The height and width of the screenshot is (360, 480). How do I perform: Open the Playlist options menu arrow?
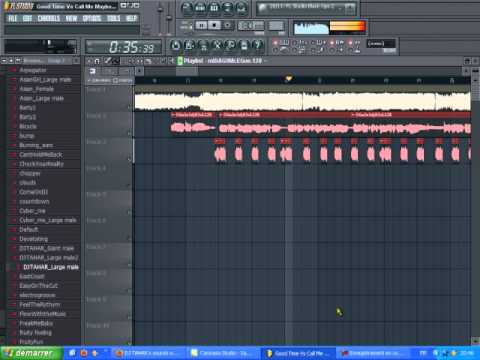click(x=89, y=61)
